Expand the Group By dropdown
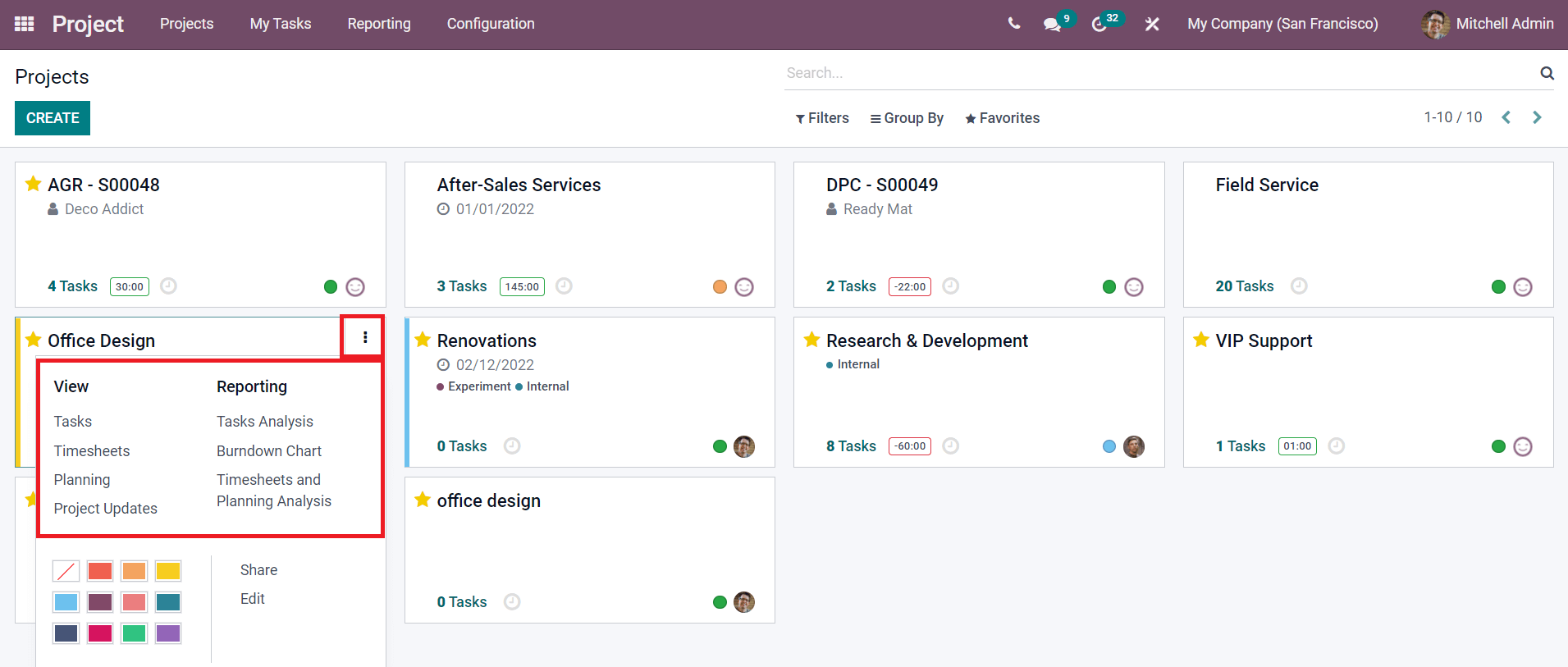Image resolution: width=1568 pixels, height=667 pixels. pos(907,118)
